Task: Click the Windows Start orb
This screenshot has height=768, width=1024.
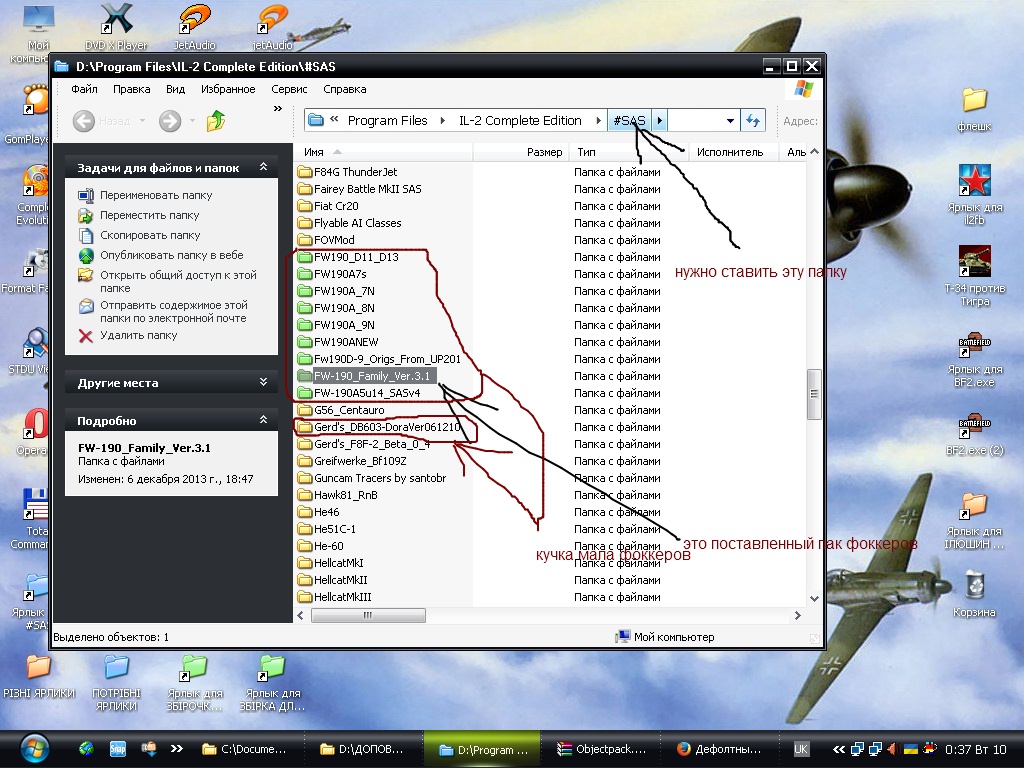Action: pyautogui.click(x=34, y=749)
